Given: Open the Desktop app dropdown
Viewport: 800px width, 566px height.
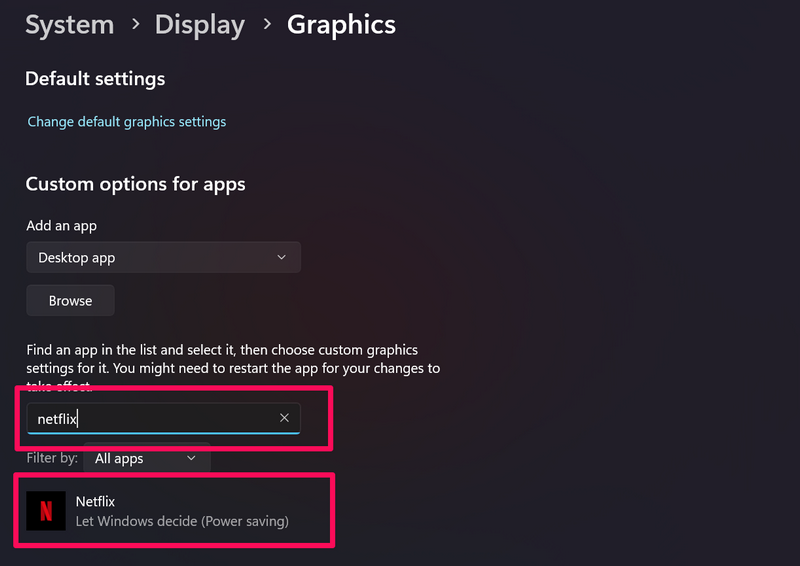Looking at the screenshot, I should 163,258.
